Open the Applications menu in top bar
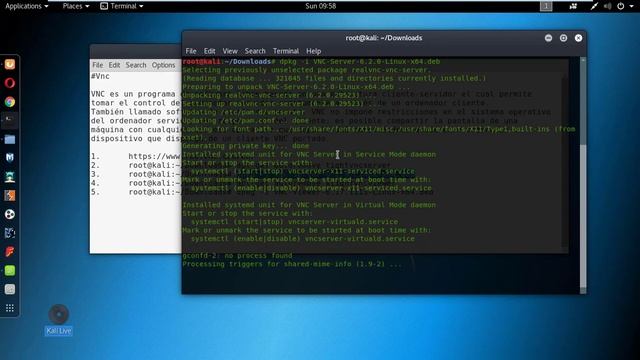 point(27,6)
